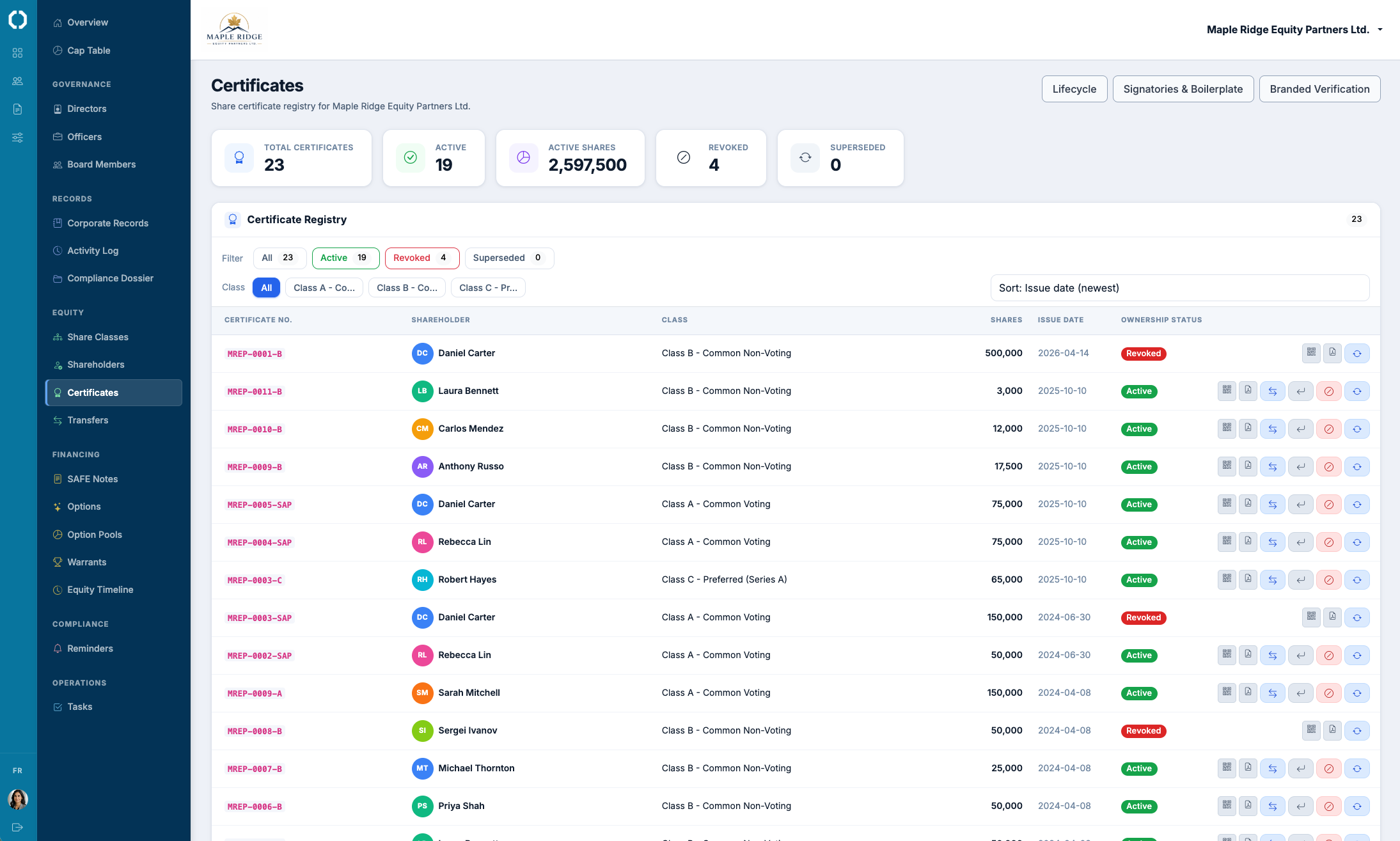Show QR code for Laura Bennett's certificate MREP-0011-B
Viewport: 1400px width, 841px height.
coord(1227,391)
